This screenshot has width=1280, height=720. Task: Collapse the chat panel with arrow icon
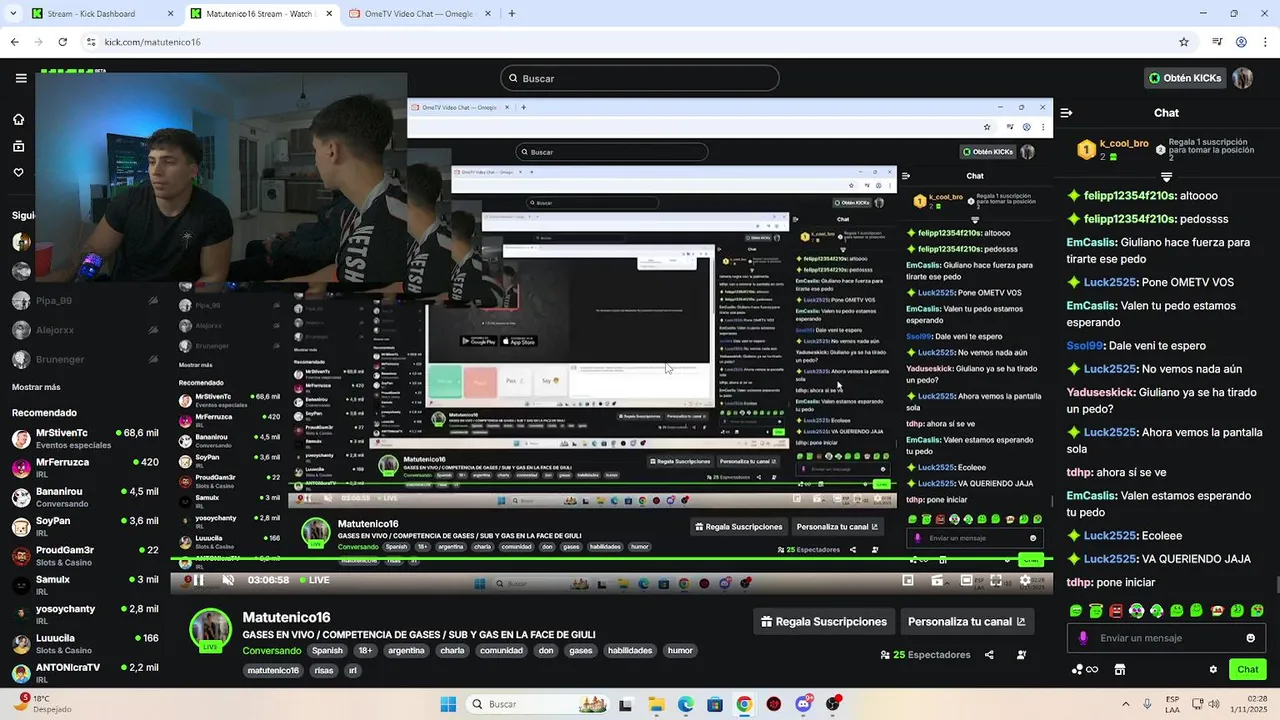1066,113
